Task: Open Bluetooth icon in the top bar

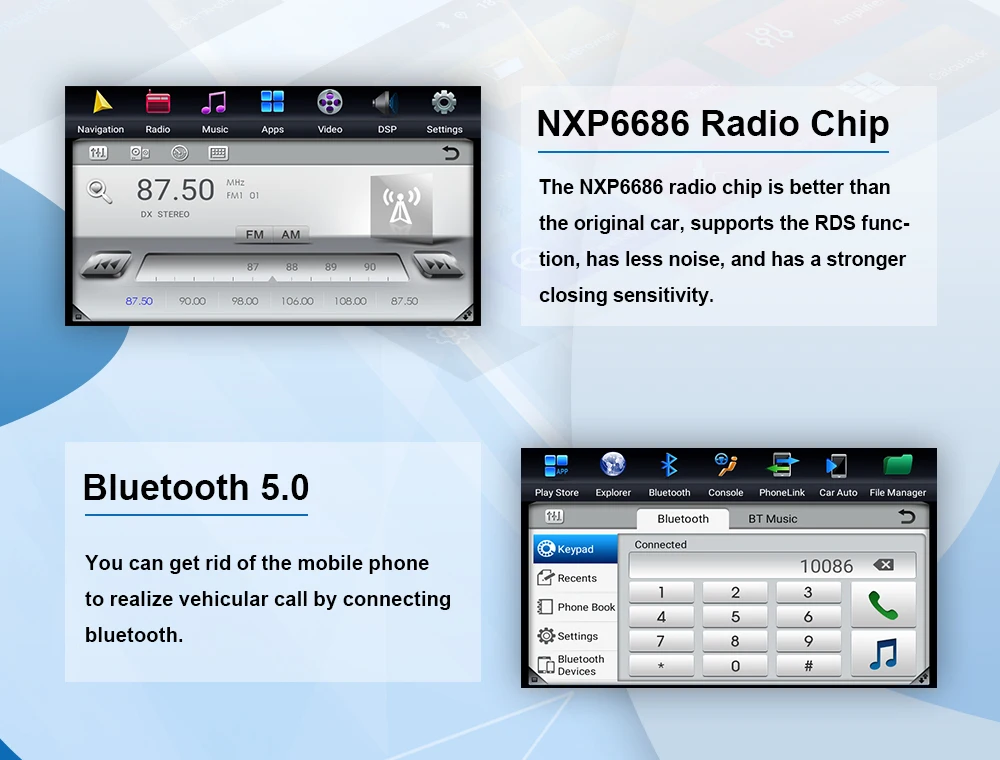Action: 669,475
